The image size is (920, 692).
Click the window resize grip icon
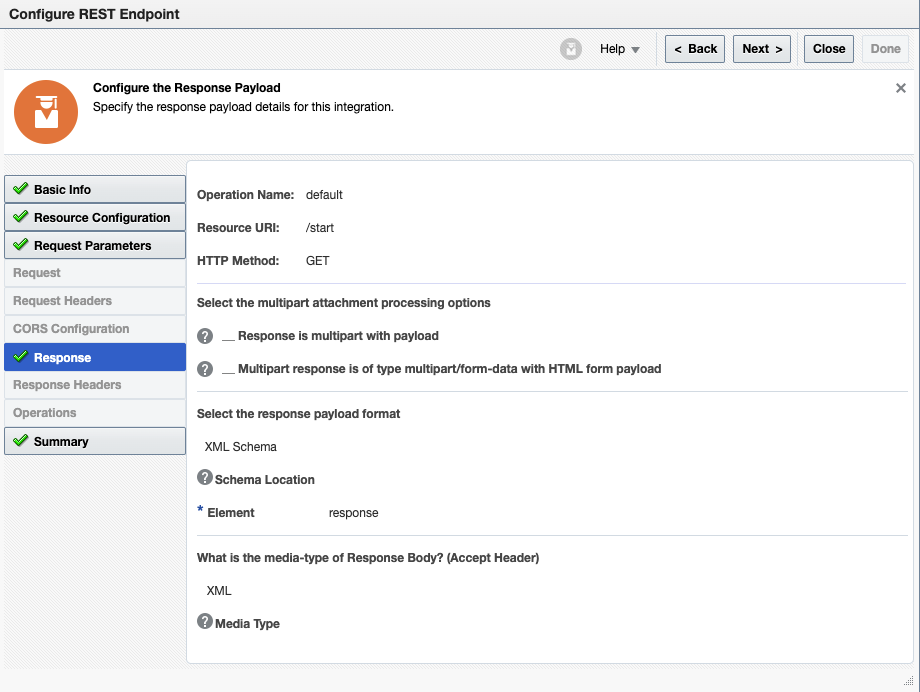coord(908,681)
